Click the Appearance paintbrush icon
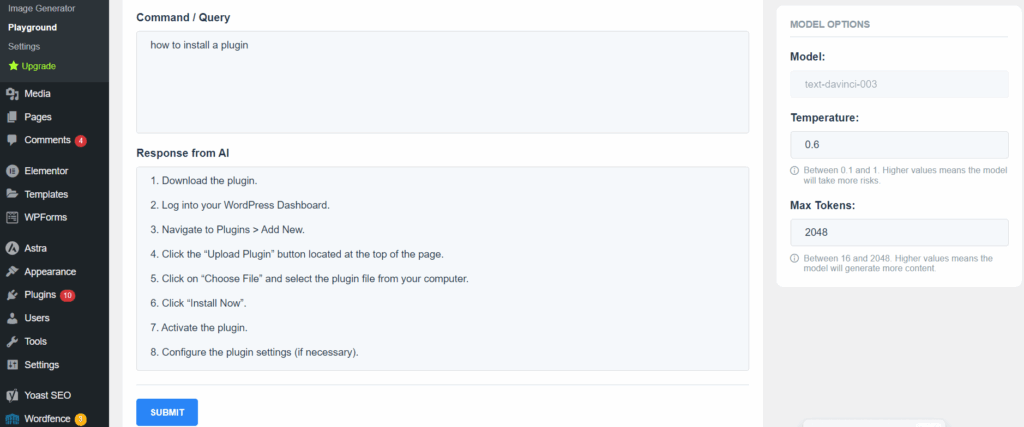The image size is (1024, 427). point(12,272)
